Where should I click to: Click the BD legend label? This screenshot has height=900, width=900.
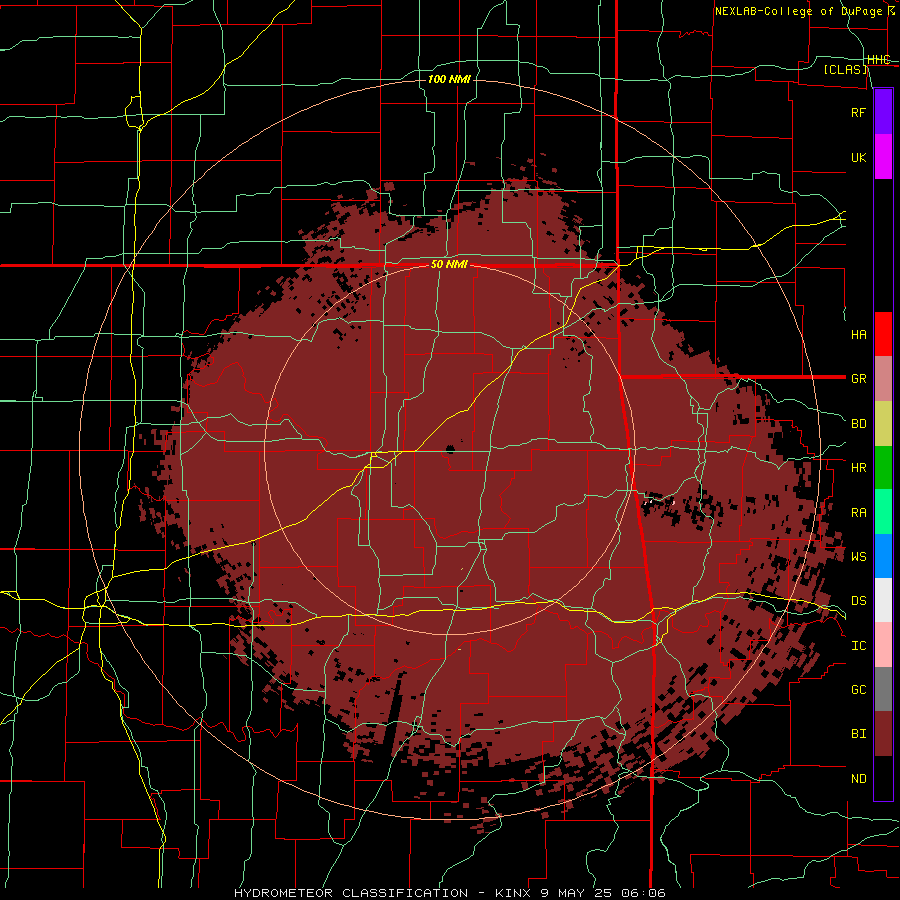point(858,424)
